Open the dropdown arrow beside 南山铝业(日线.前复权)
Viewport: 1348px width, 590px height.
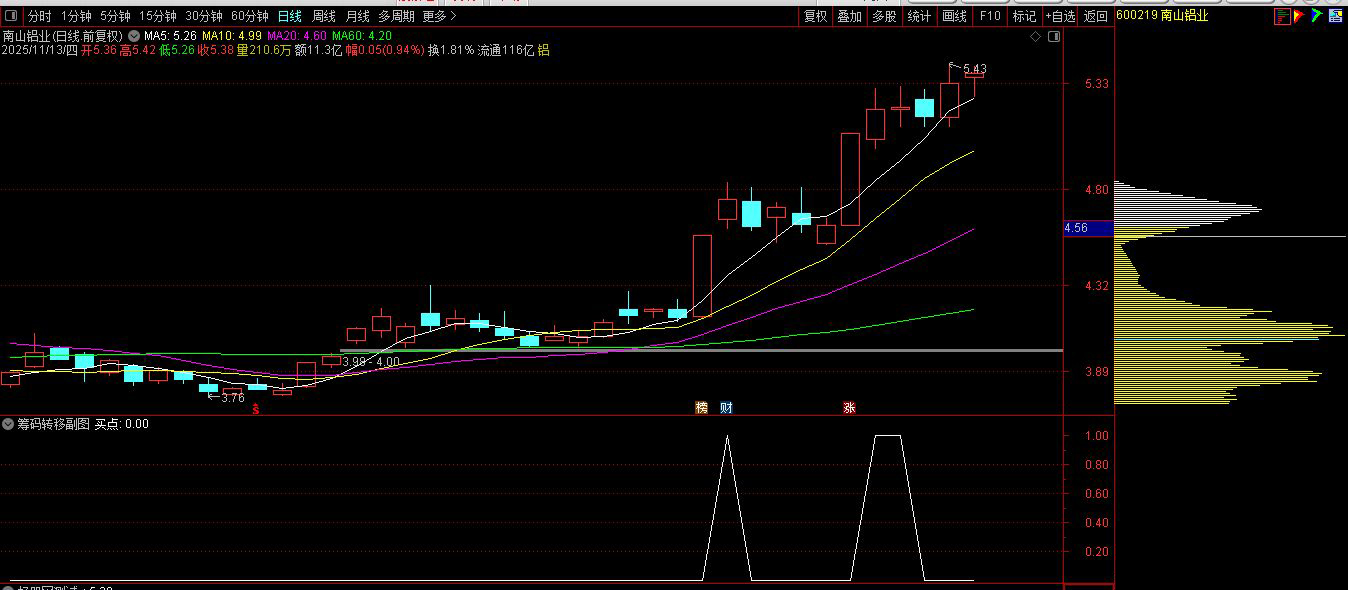134,36
